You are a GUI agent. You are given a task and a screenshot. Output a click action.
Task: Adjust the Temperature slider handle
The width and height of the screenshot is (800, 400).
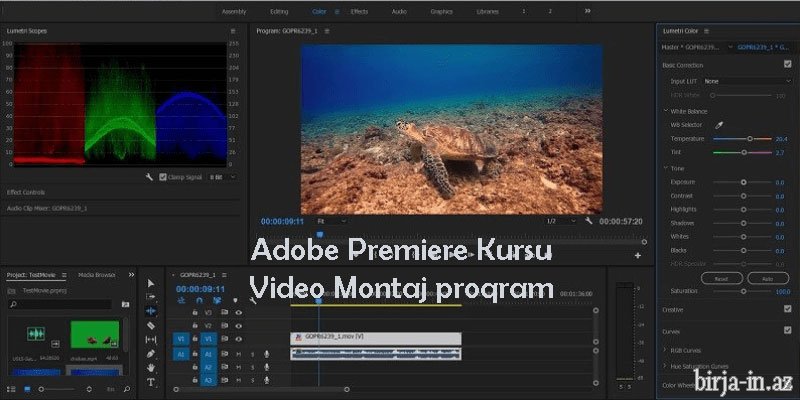[x=750, y=139]
